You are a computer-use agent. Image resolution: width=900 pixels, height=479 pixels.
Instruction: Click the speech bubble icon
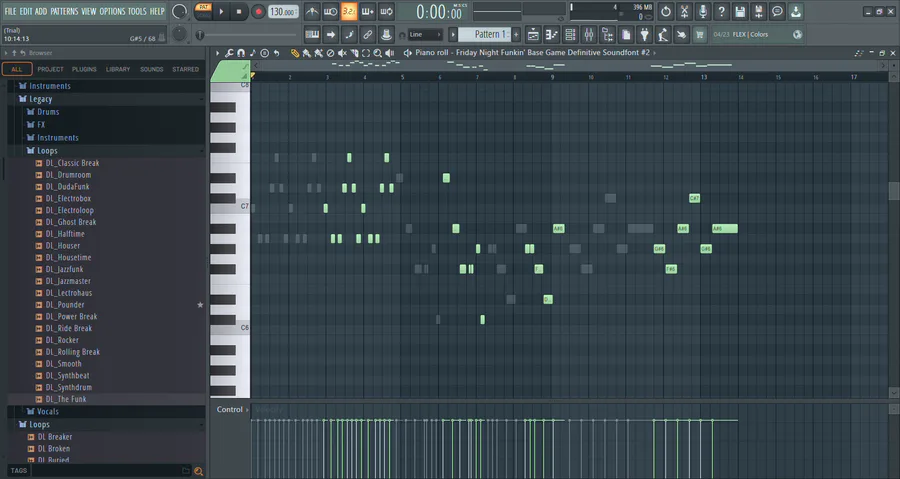click(x=777, y=11)
